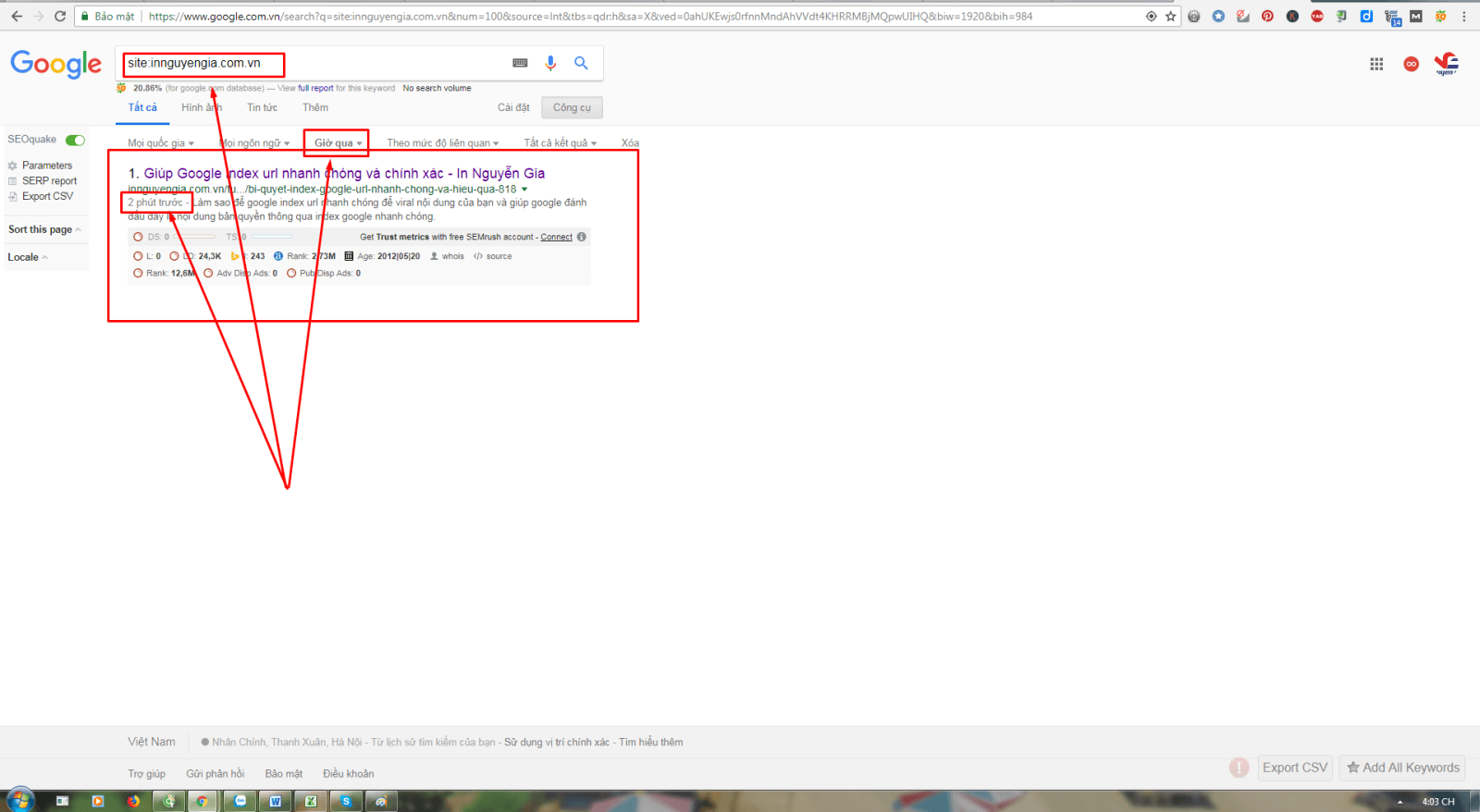Select the Tất cả search tab
This screenshot has height=812, width=1480.
142,108
